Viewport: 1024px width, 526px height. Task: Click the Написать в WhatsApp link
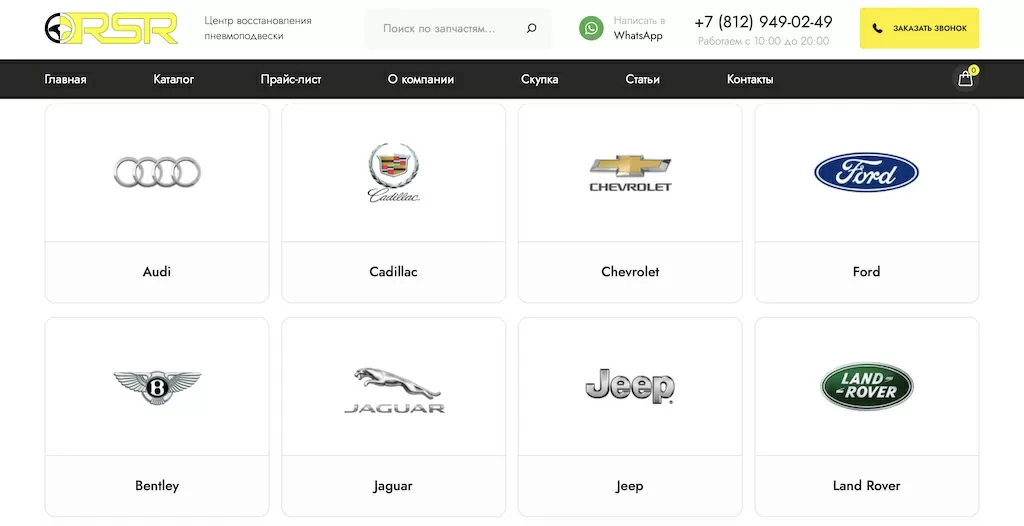(x=639, y=28)
